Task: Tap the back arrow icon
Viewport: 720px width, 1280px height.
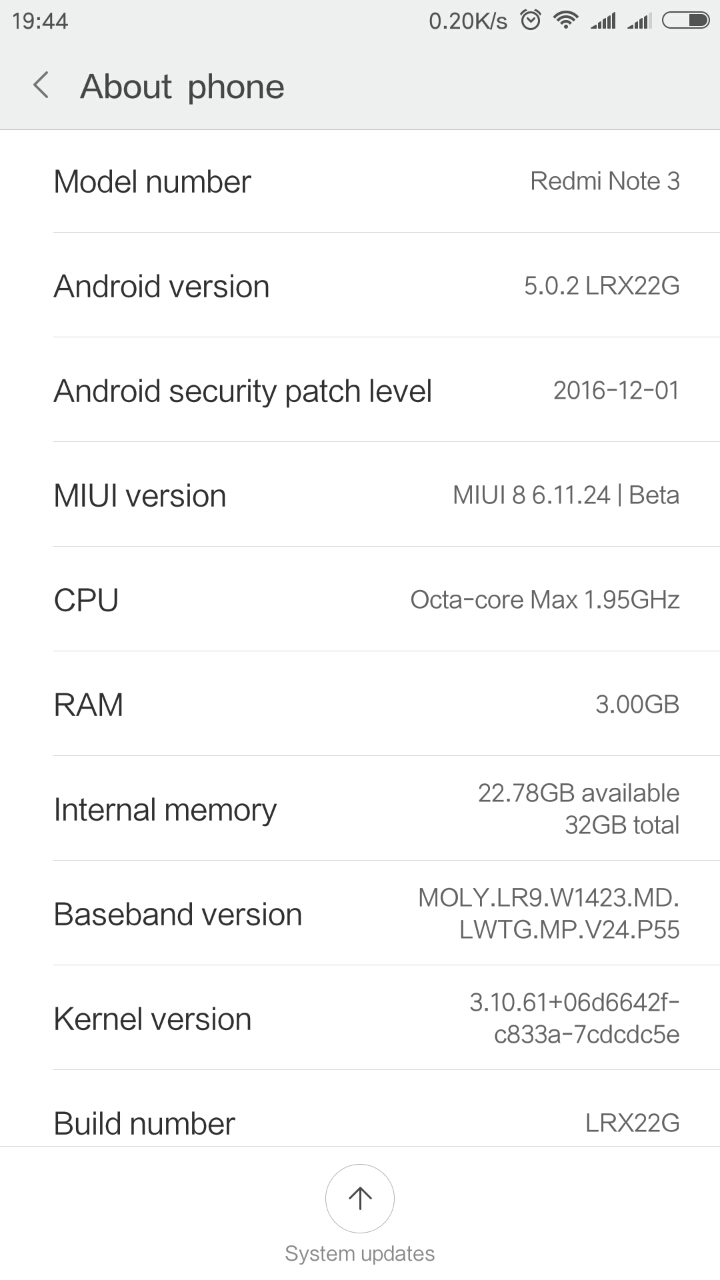Action: point(41,86)
